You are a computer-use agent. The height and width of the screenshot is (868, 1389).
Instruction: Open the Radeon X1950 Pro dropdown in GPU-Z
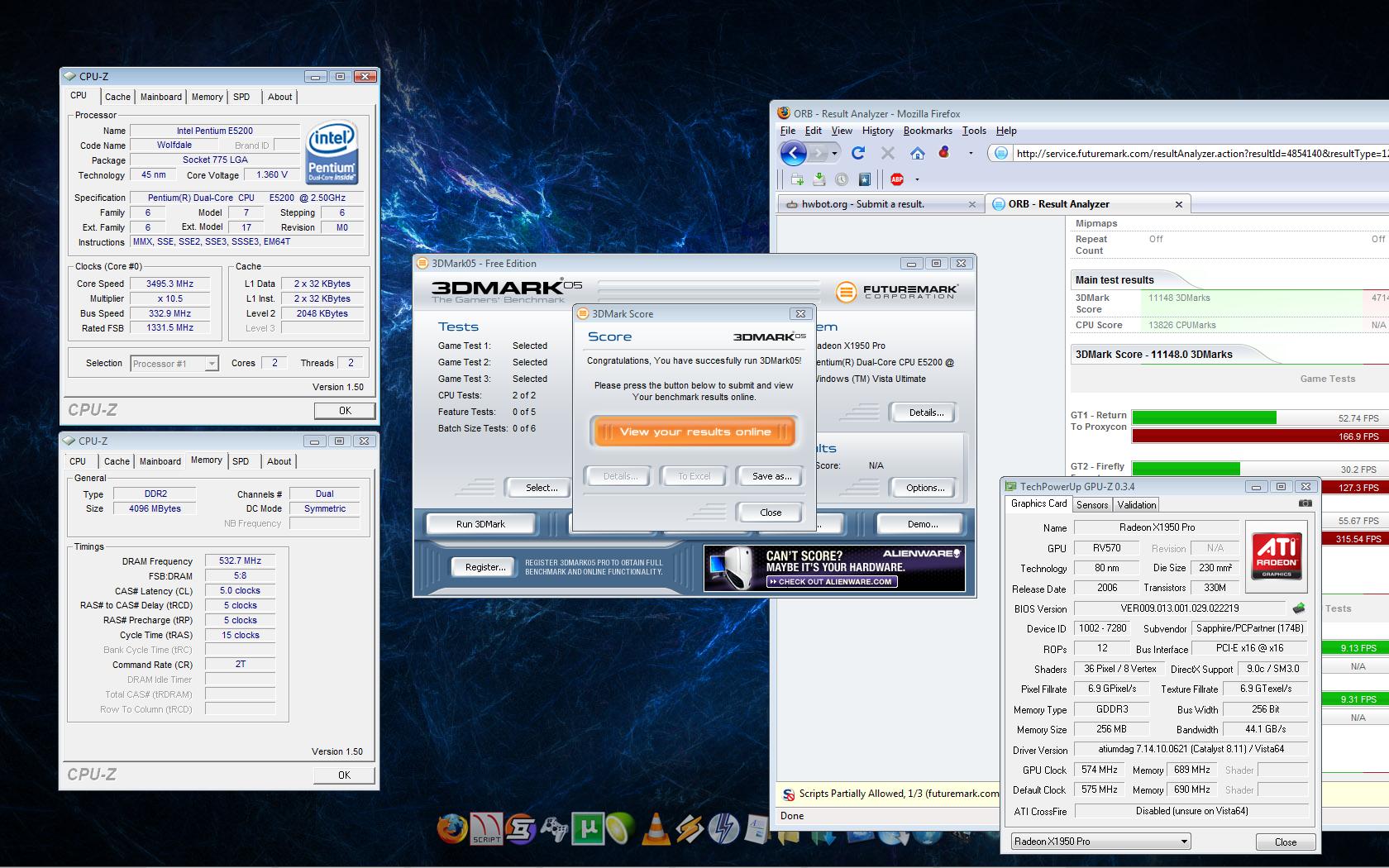tap(1101, 842)
